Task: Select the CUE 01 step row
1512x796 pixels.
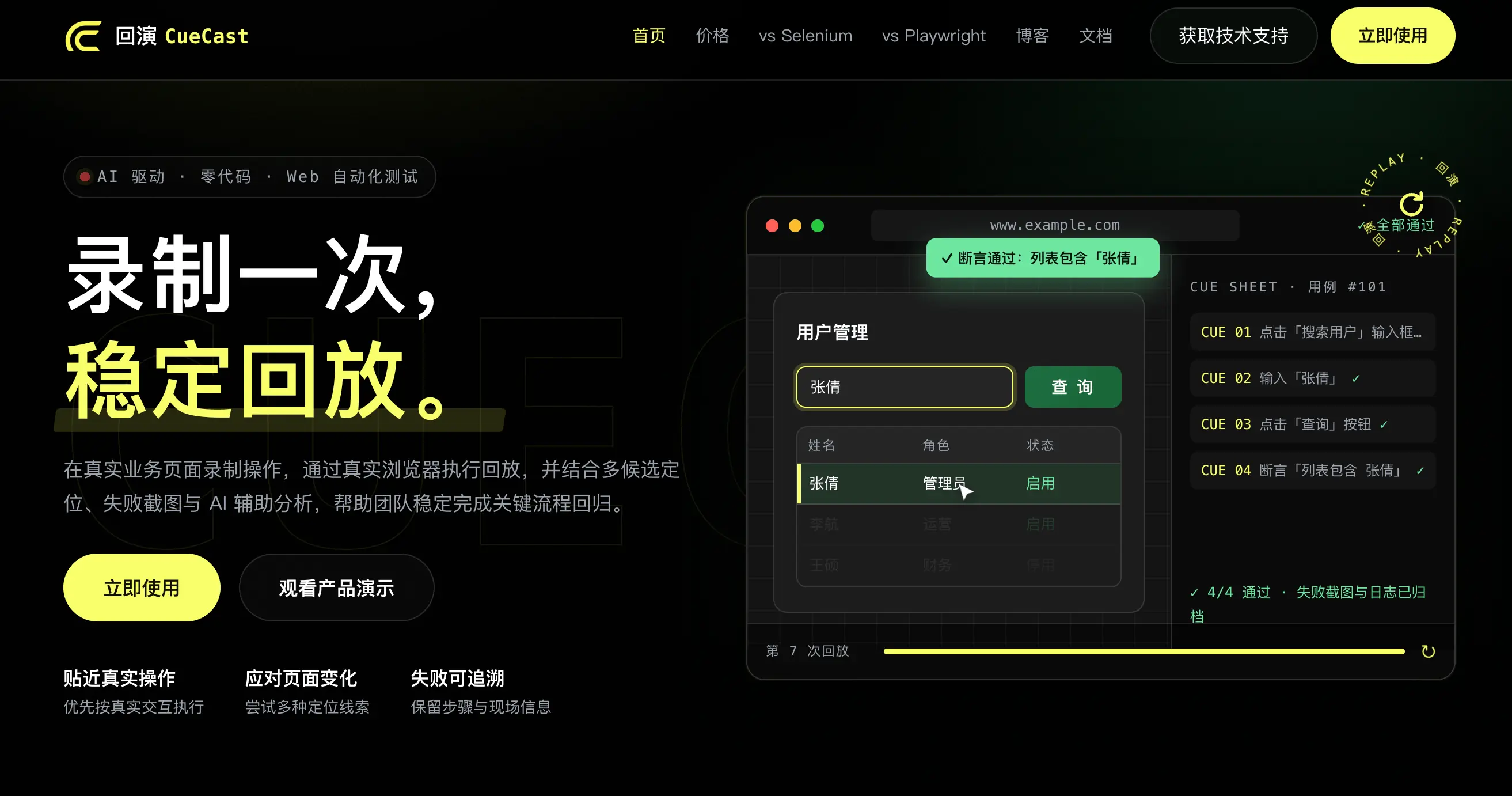Action: pyautogui.click(x=1312, y=332)
